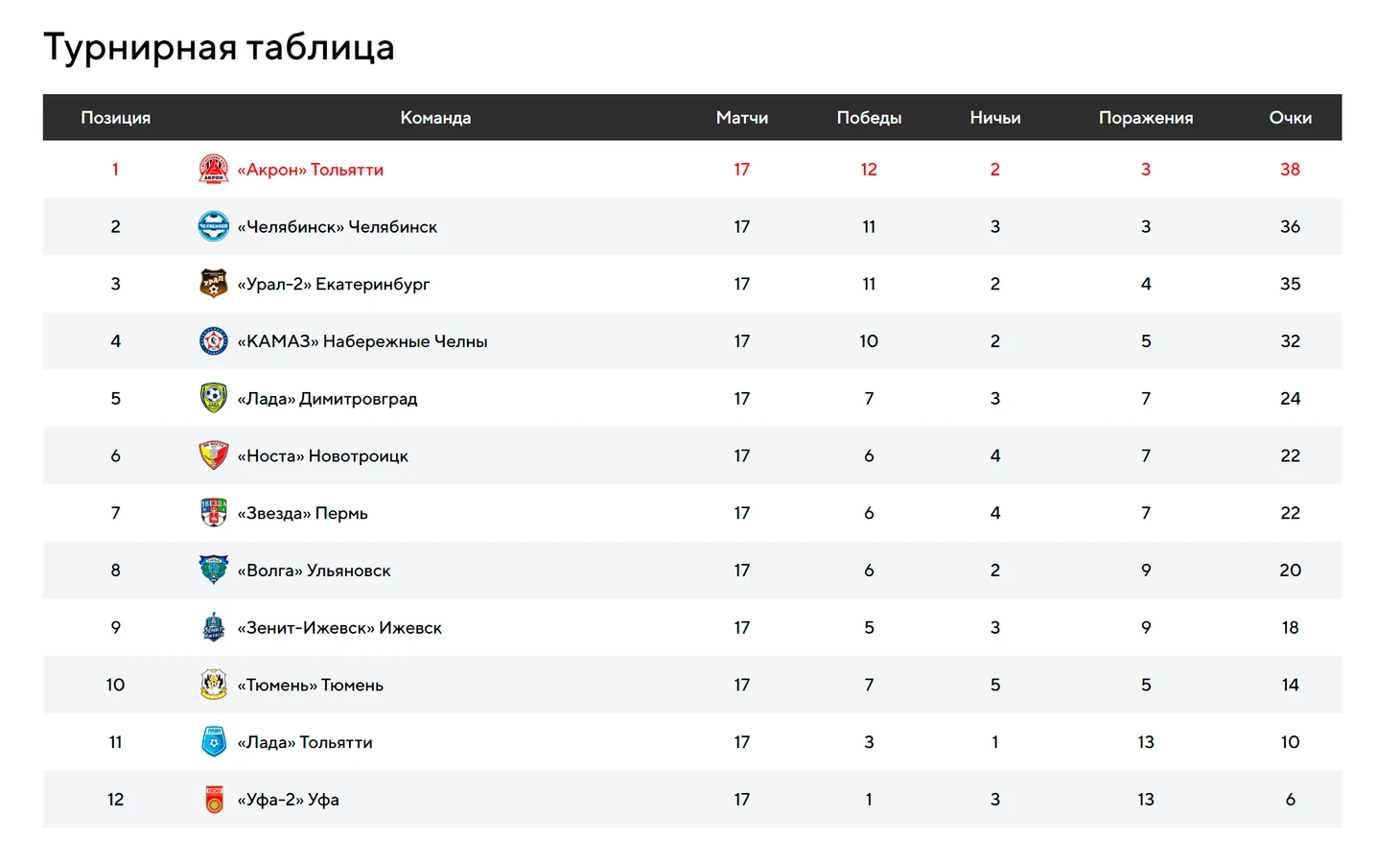This screenshot has width=1400, height=862.
Task: Select the «Волга» Ульяновск team name
Action: (x=315, y=571)
